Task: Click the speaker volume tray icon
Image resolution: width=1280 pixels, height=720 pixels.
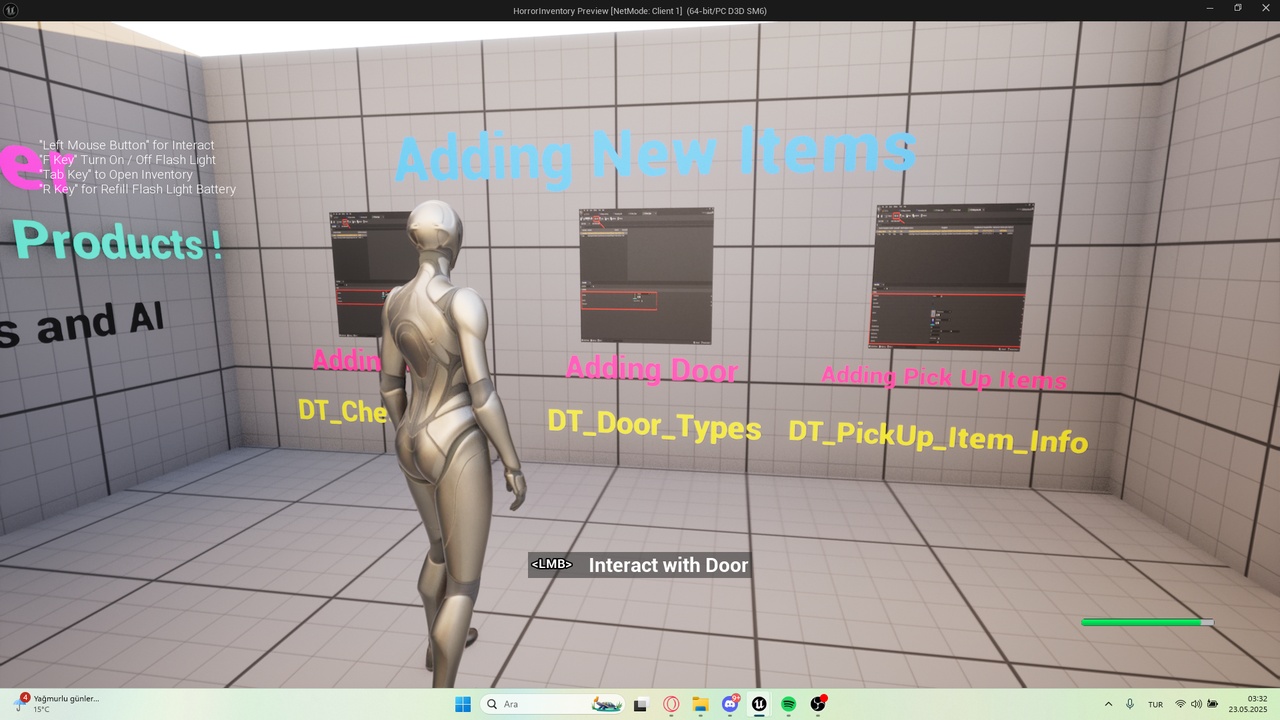Action: [x=1196, y=704]
